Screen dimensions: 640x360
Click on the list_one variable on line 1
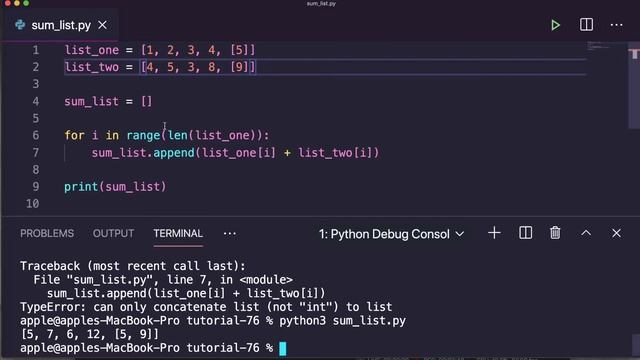(92, 50)
